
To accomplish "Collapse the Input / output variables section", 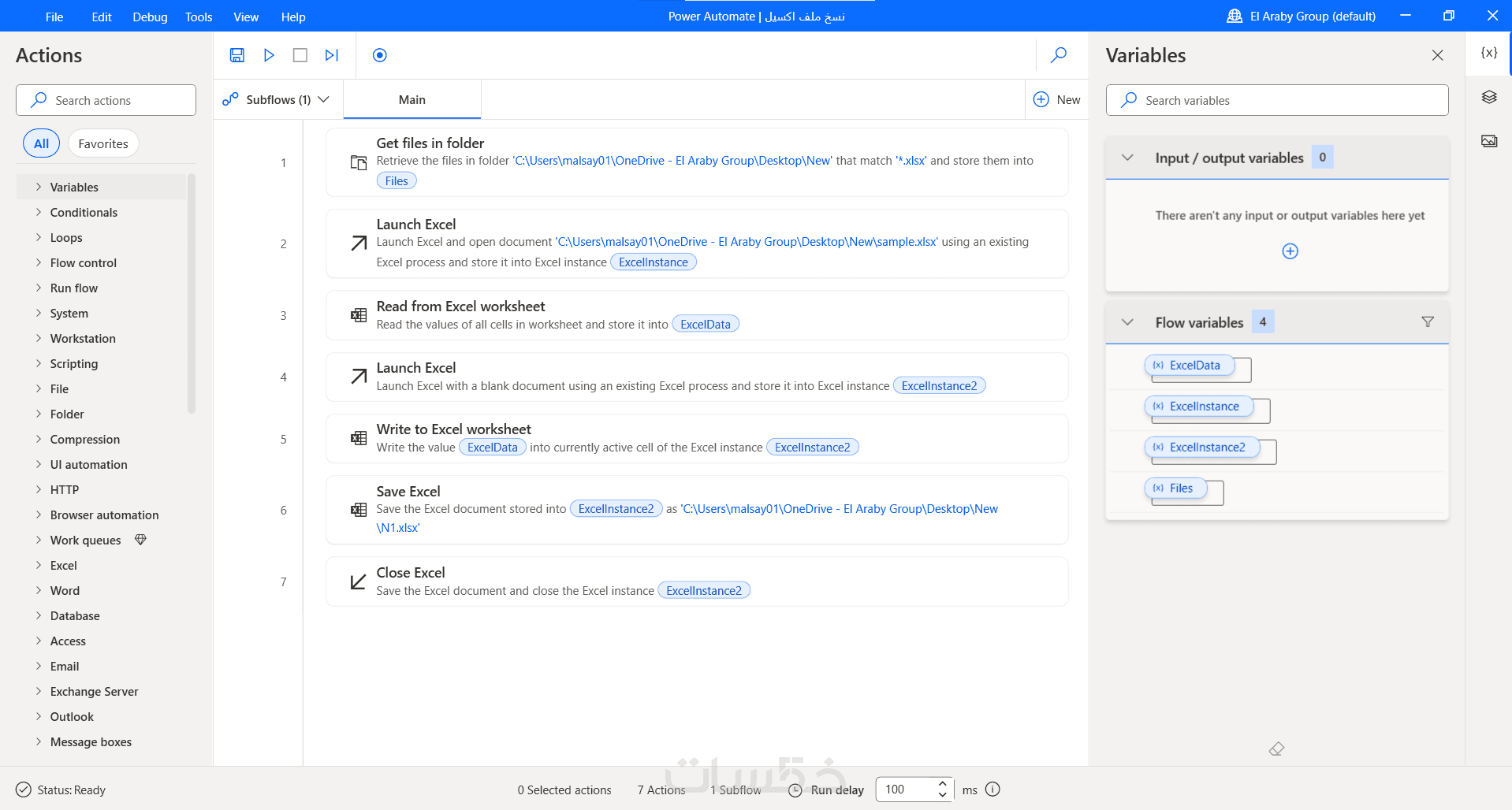I will pyautogui.click(x=1127, y=158).
